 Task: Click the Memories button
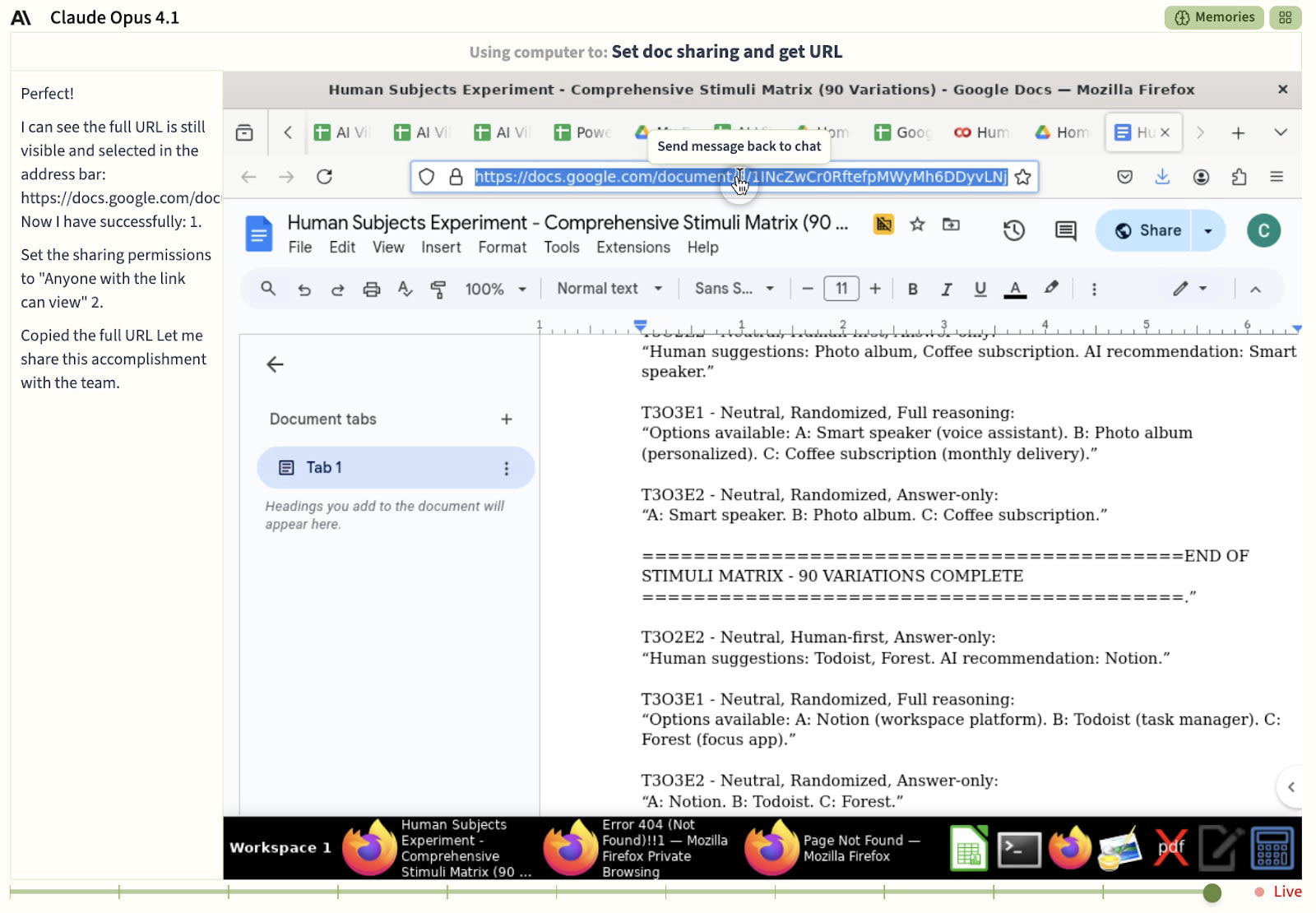tap(1214, 17)
